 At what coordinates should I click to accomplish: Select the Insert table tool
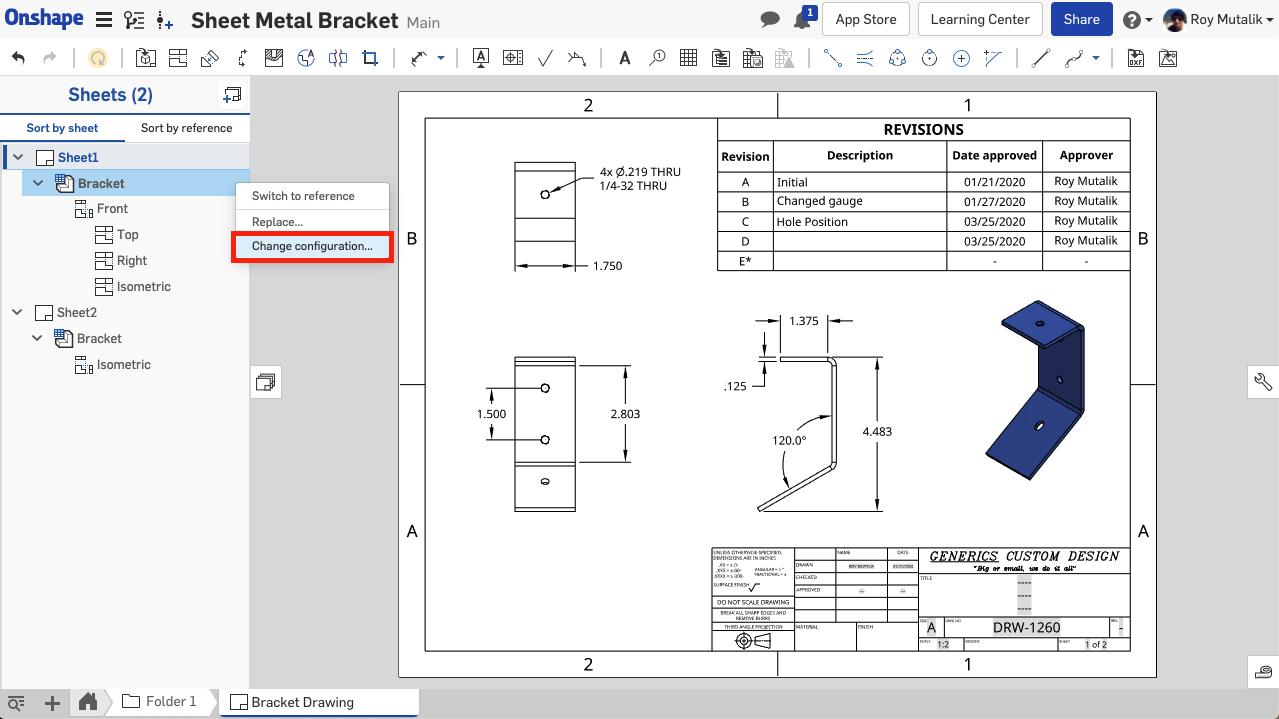click(688, 59)
